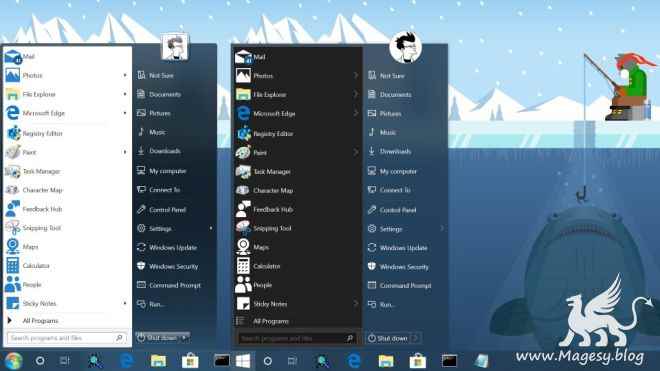Open Edge on the right taskbar
The image size is (660, 371).
tap(354, 361)
